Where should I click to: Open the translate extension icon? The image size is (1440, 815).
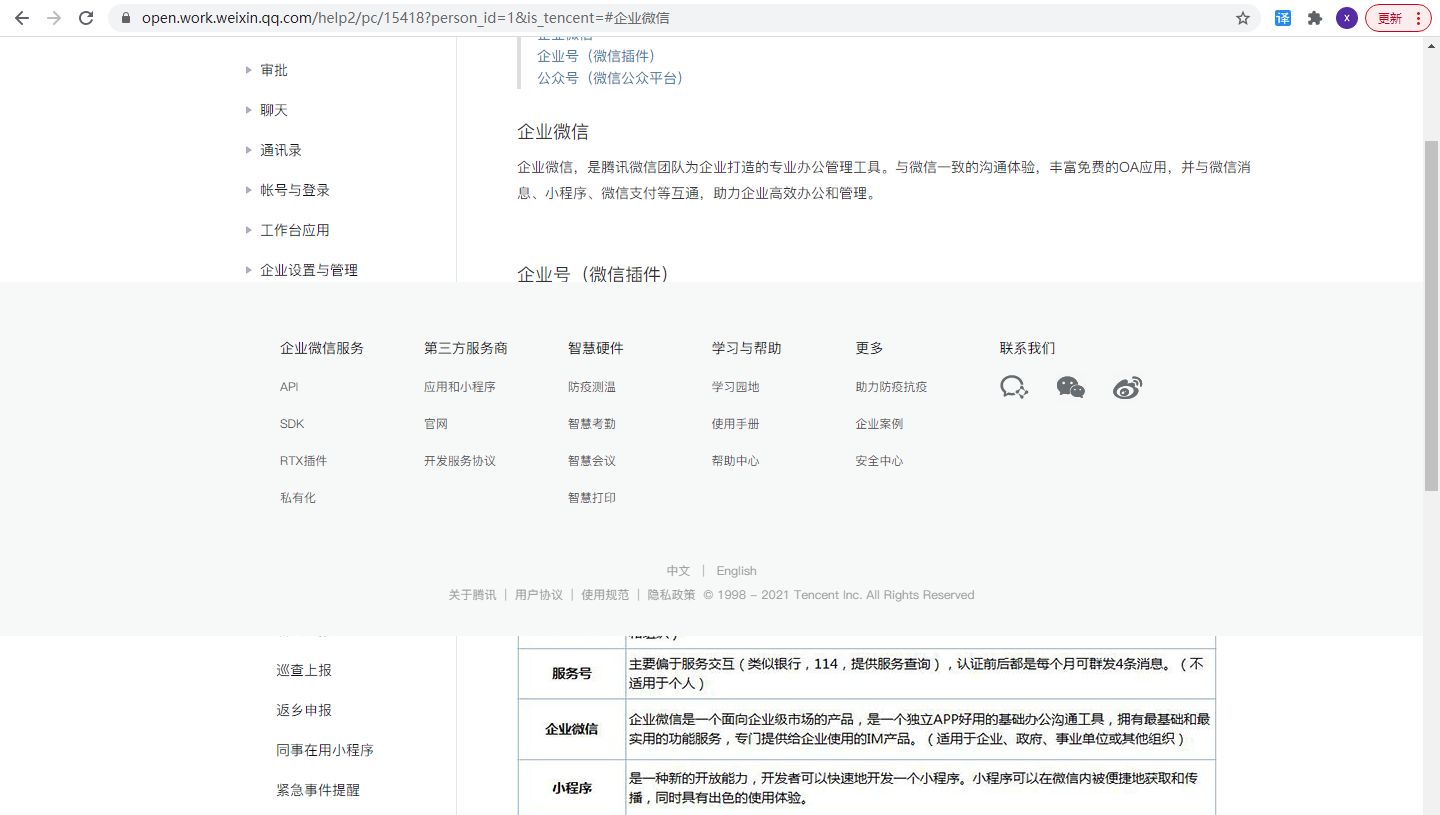pos(1283,18)
